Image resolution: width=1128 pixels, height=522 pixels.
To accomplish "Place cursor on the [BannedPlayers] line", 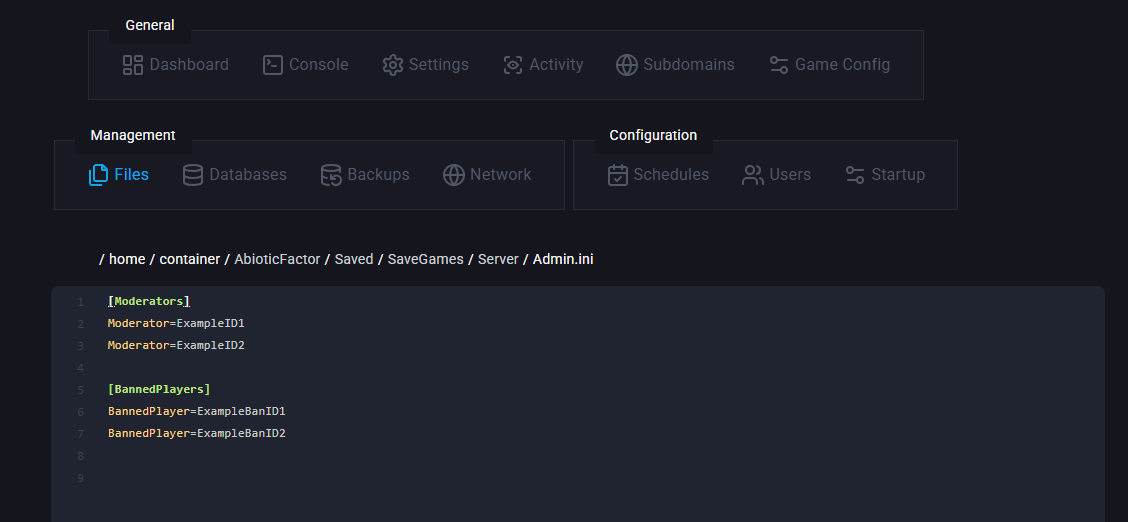I will tap(160, 389).
